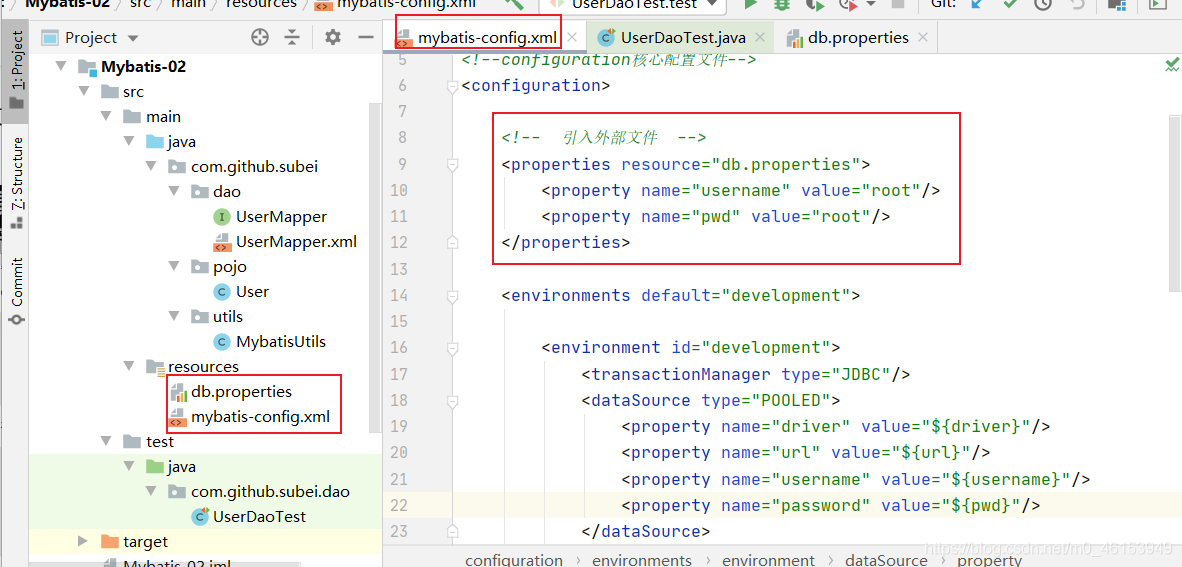Click the configuration breadcrumb at the bottom
This screenshot has width=1182, height=567.
[x=513, y=559]
